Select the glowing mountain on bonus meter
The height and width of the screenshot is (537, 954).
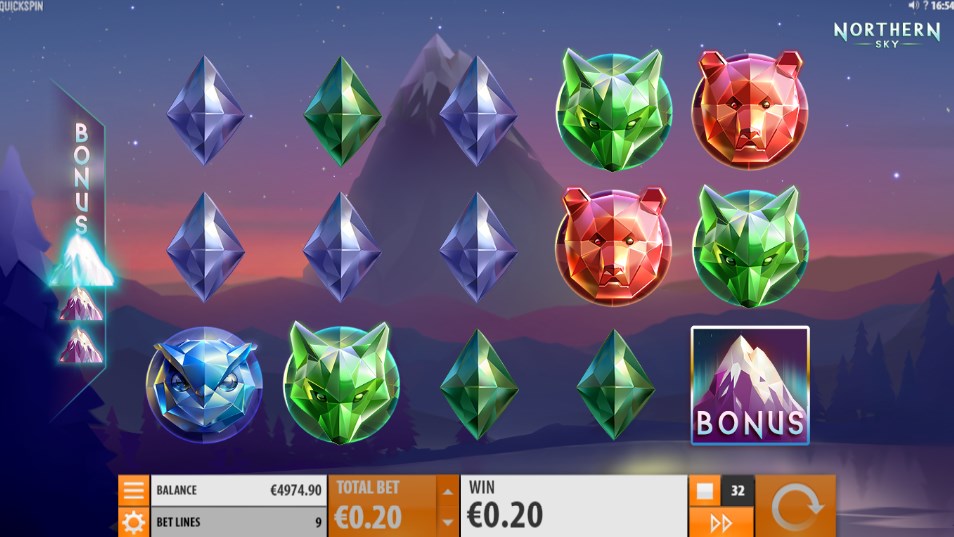82,260
